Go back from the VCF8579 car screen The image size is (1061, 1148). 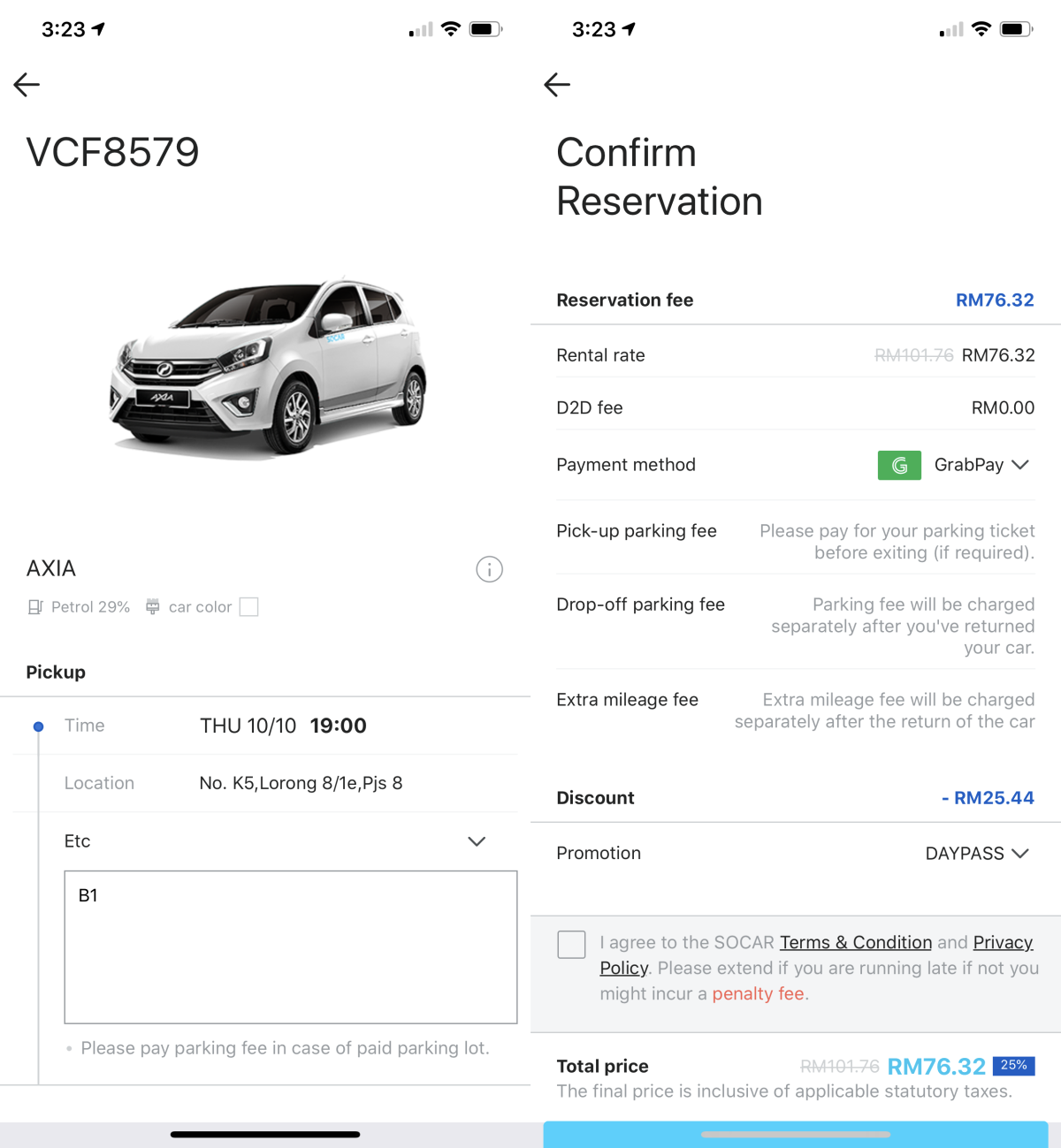(x=27, y=85)
